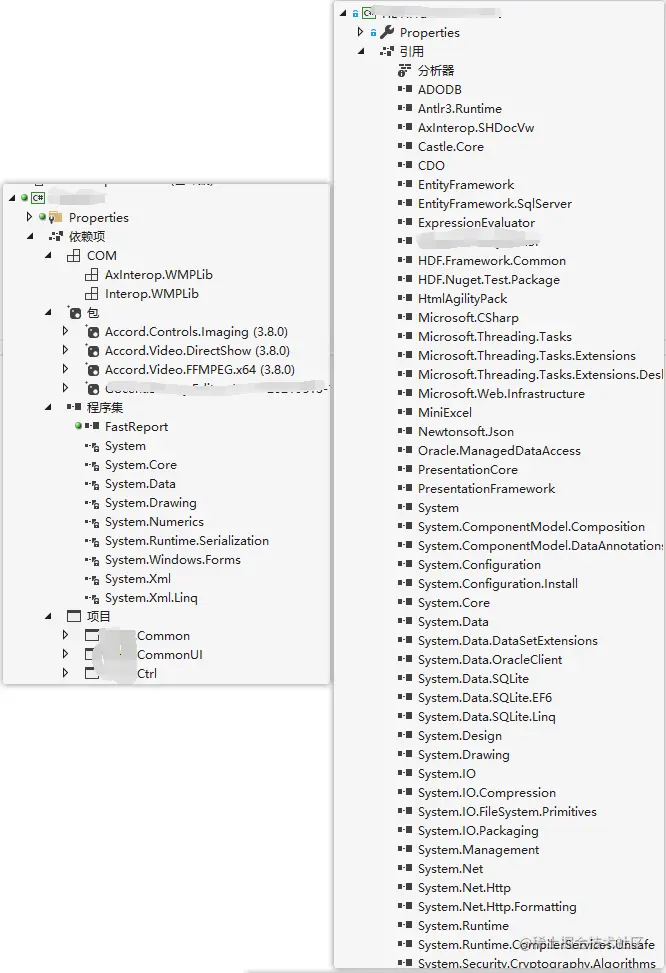Click the MiniExcel reference icon
The image size is (666, 973).
pyautogui.click(x=405, y=411)
